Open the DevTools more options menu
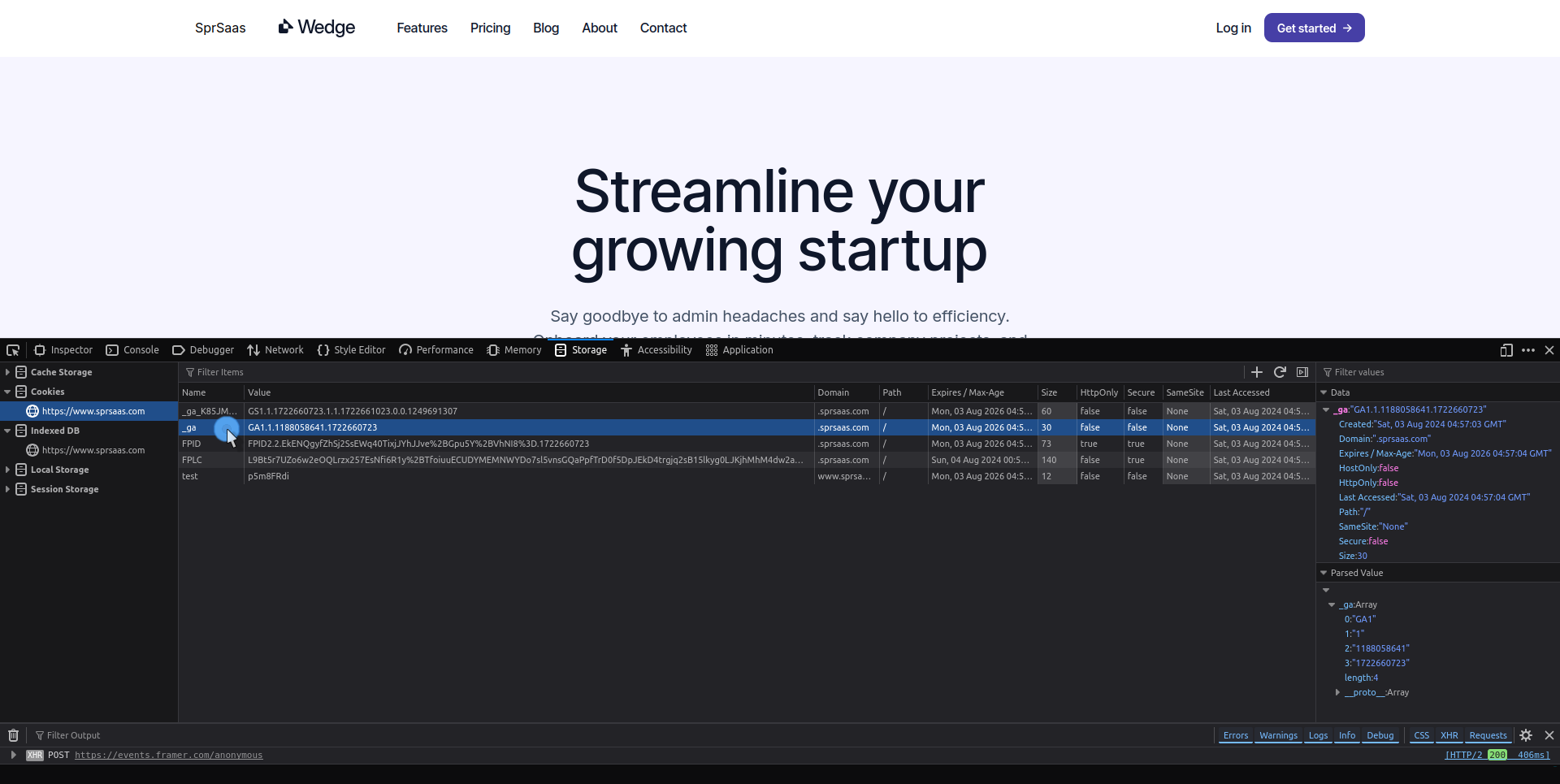1560x784 pixels. tap(1527, 350)
